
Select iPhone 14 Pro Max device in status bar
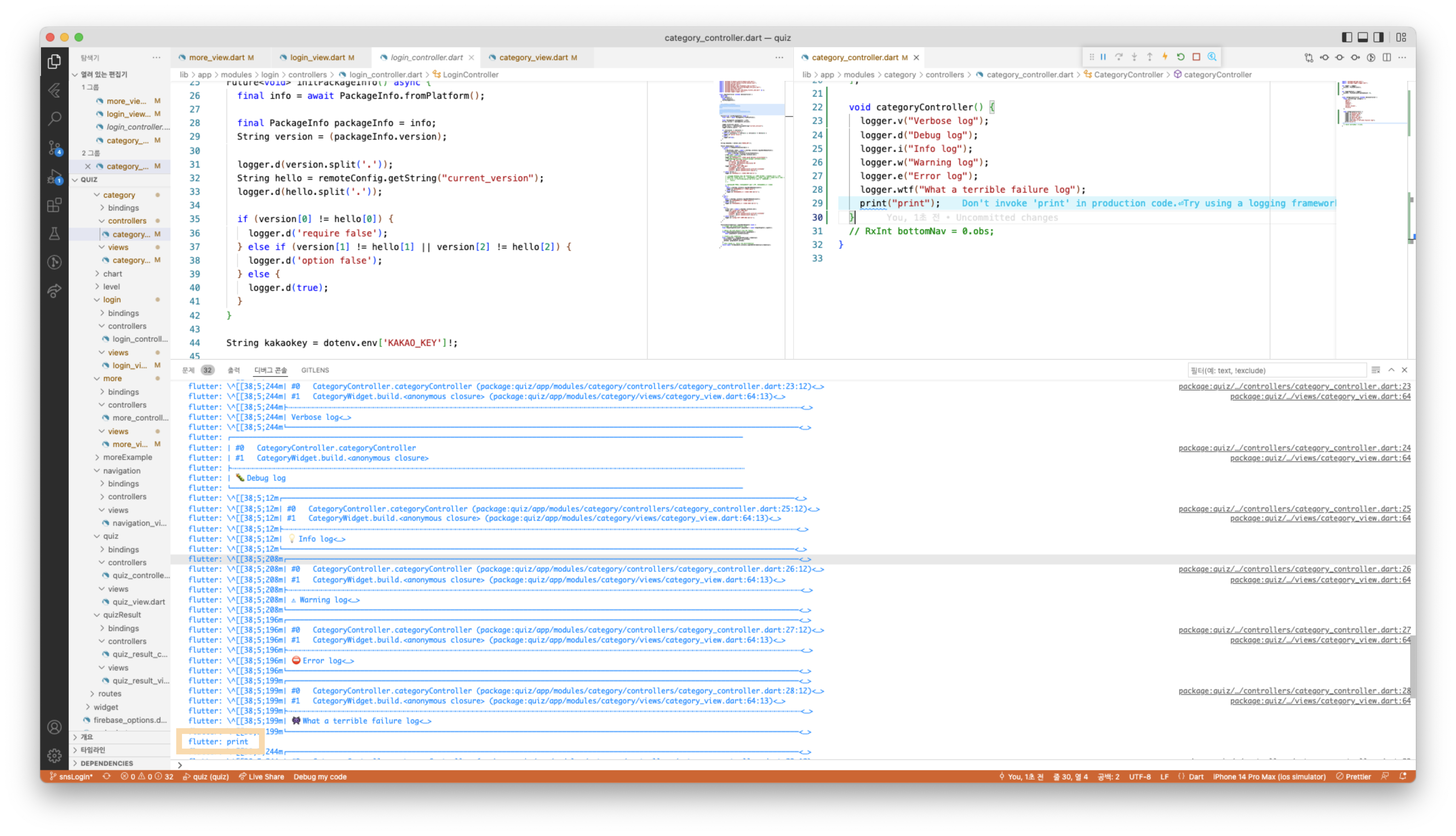1269,777
